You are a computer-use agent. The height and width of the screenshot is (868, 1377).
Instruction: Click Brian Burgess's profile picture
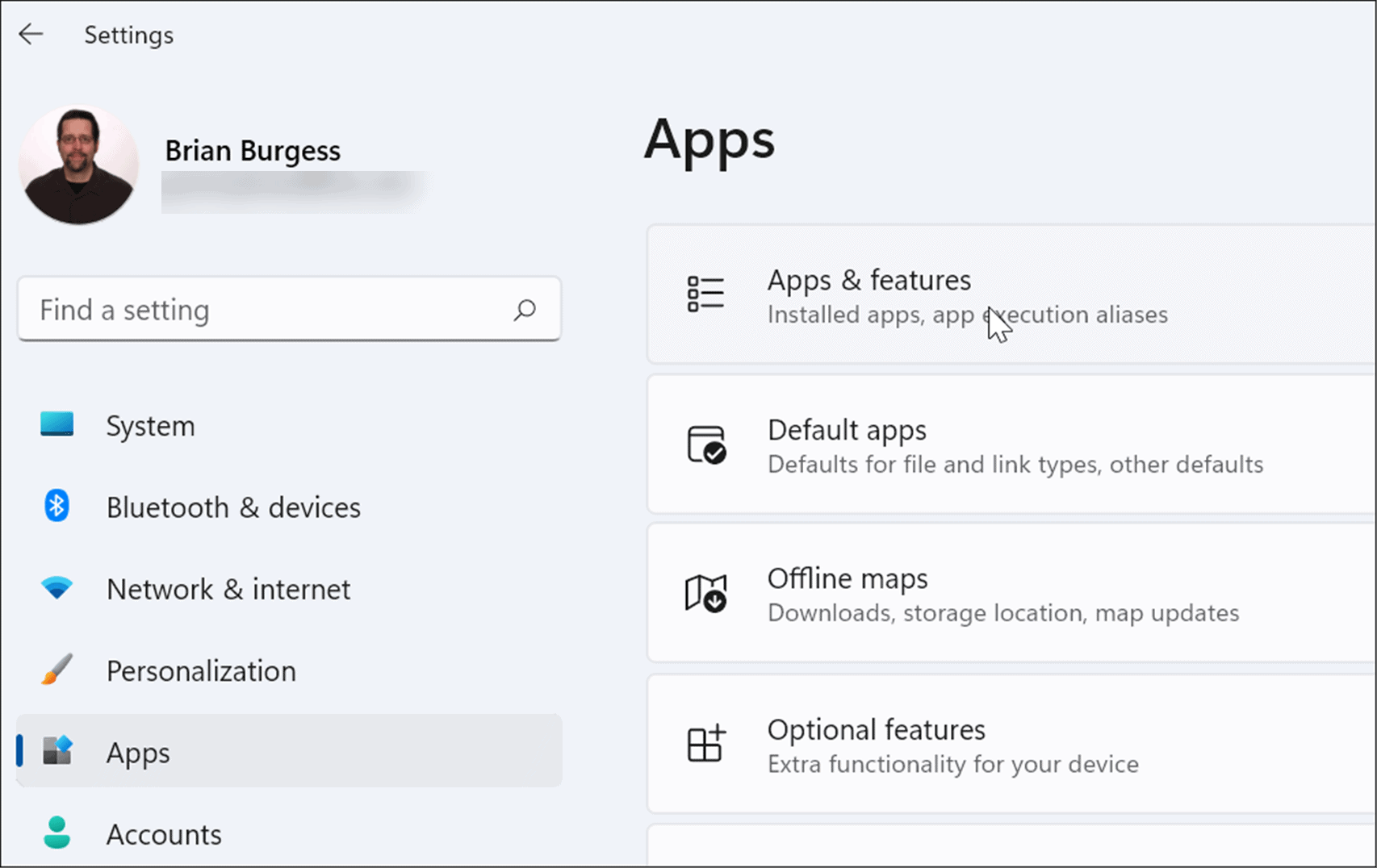[x=78, y=165]
